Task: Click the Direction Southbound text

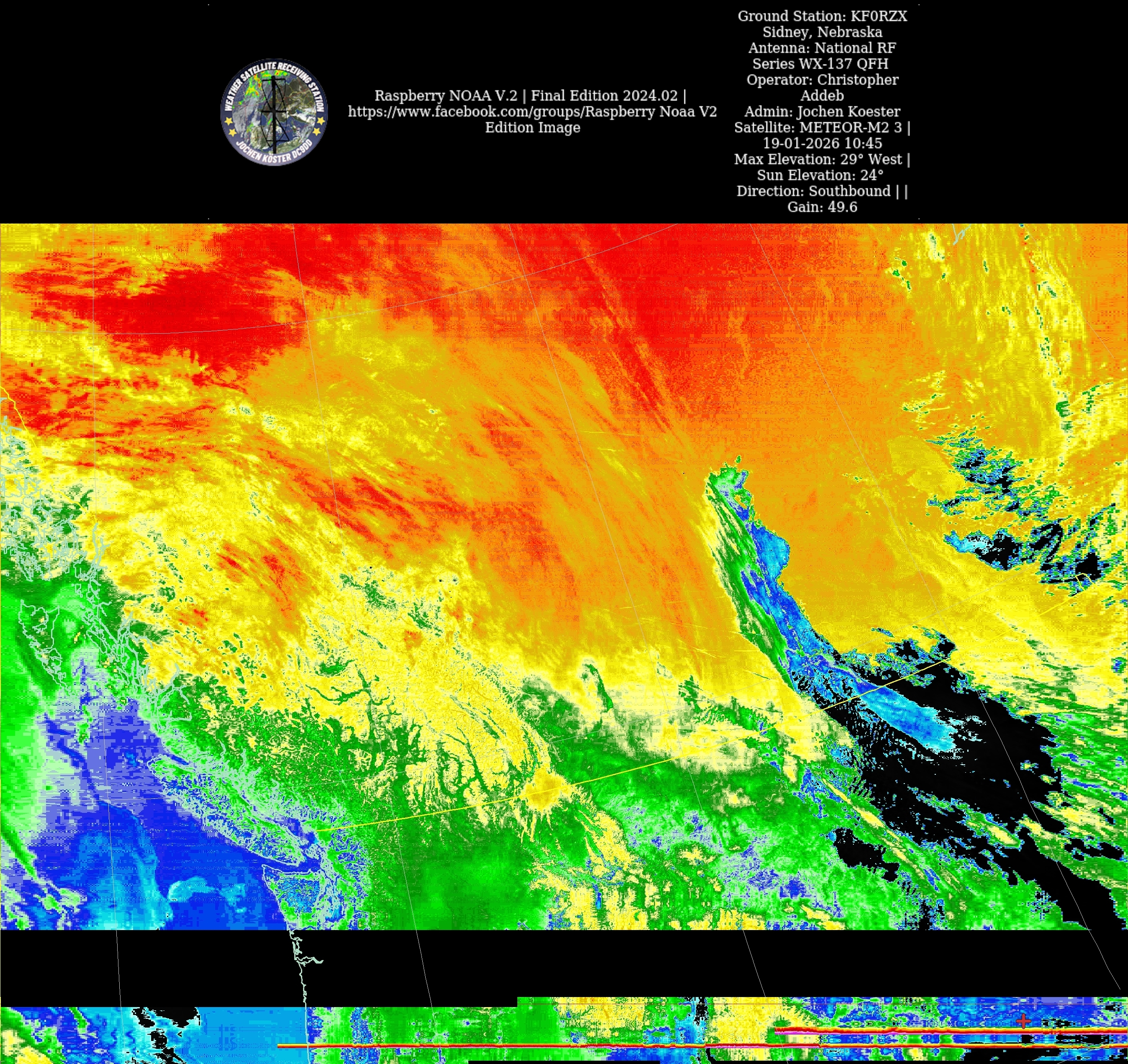Action: point(813,191)
